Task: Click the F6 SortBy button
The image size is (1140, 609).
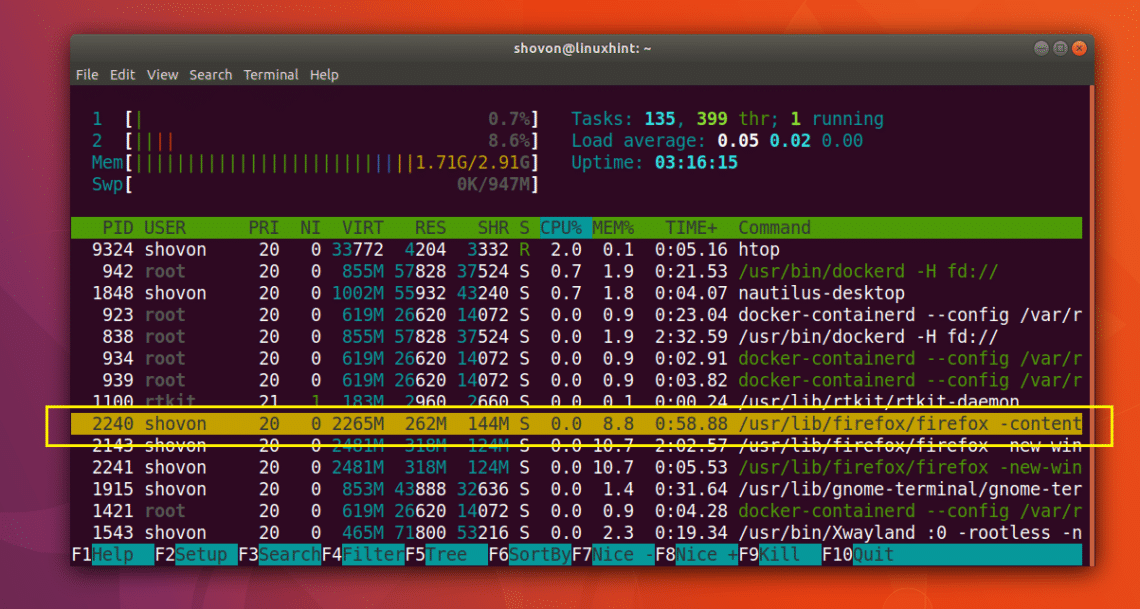Action: [x=530, y=554]
